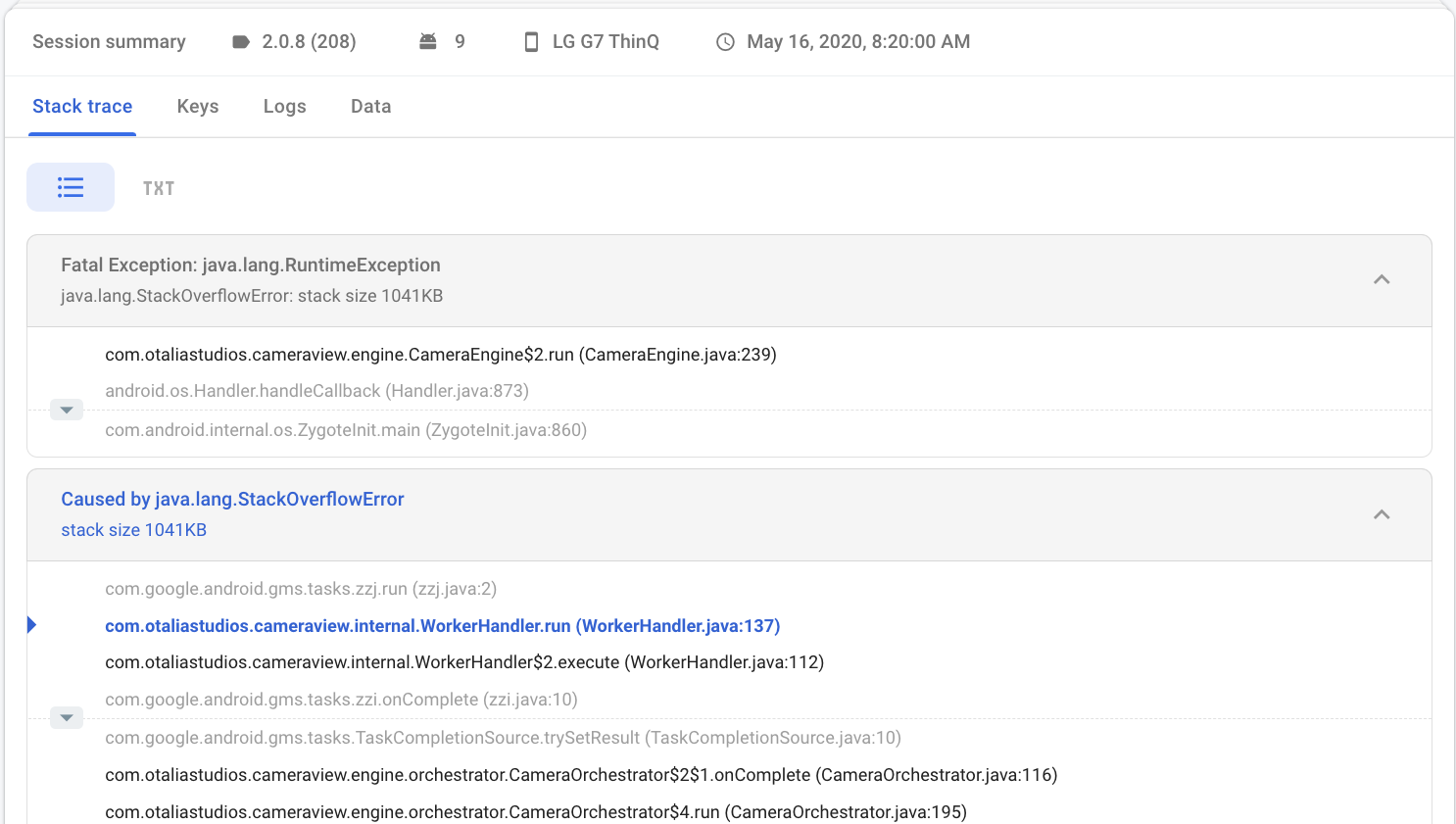The image size is (1456, 824).
Task: Expand hidden frames below Handler.handleCallback
Action: click(x=67, y=410)
